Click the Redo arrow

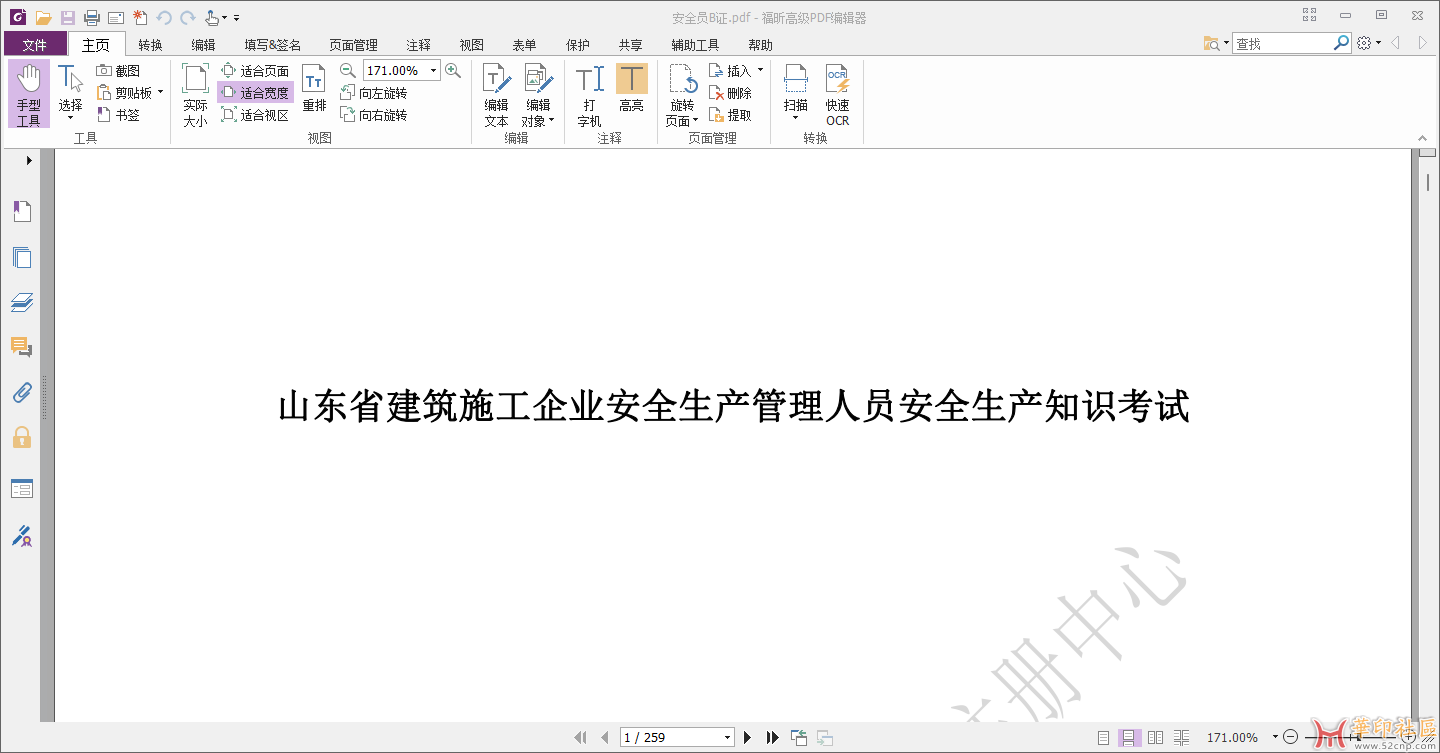tap(188, 17)
